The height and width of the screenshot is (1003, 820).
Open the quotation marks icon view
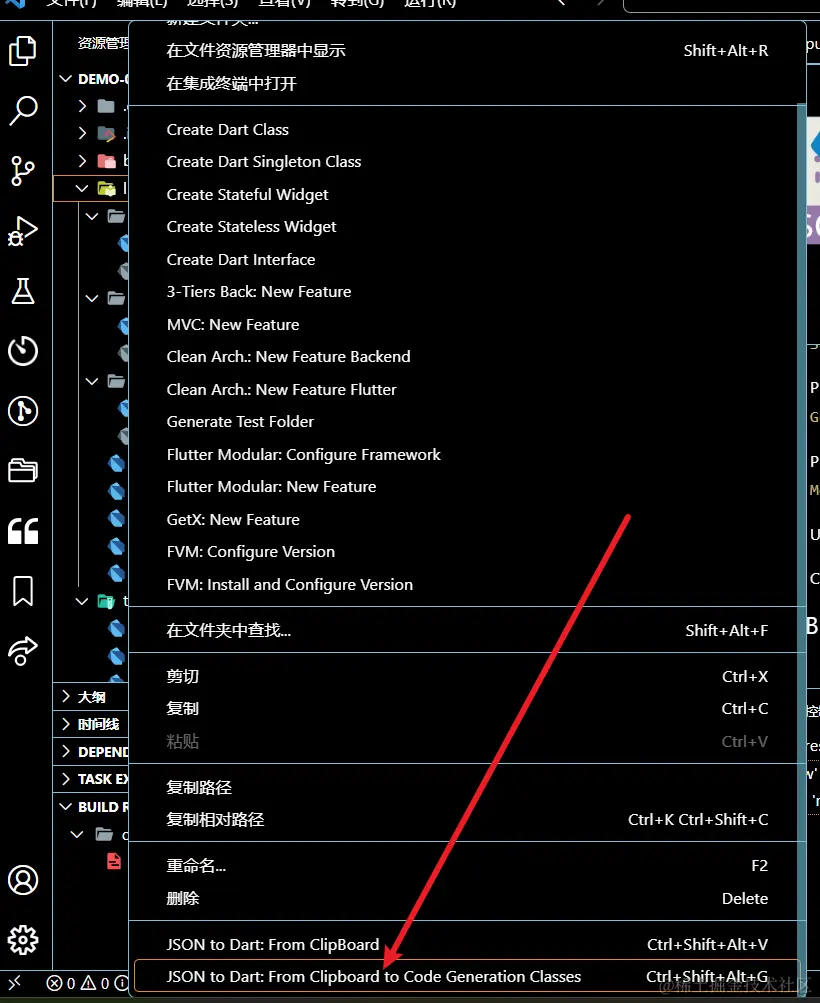(x=23, y=531)
